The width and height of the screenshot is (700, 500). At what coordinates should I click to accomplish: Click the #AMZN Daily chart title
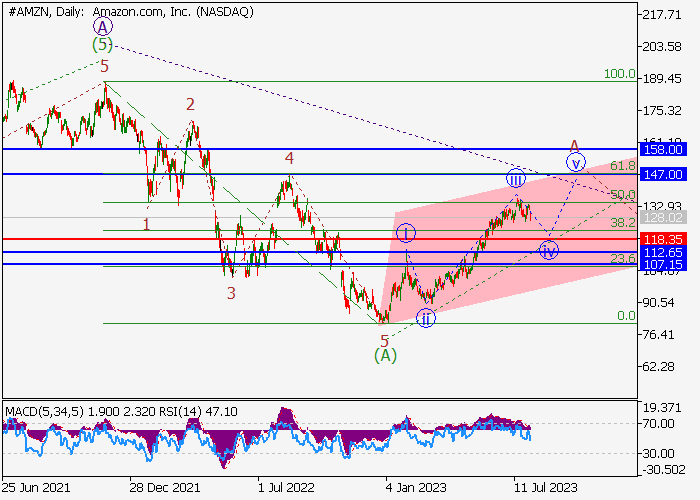coord(131,12)
